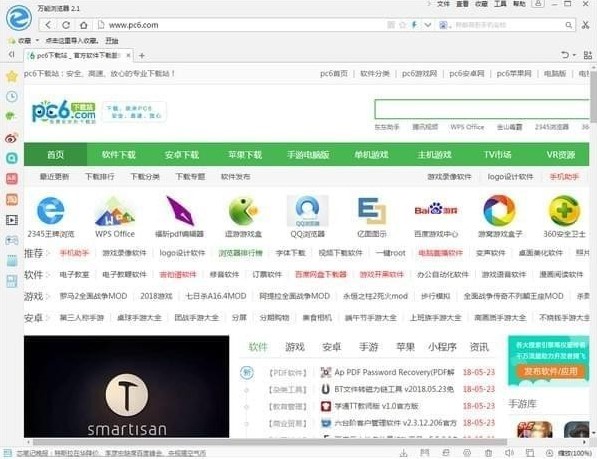
Task: Expand the hidden menu arrow before the 文件 menu
Action: tap(429, 4)
